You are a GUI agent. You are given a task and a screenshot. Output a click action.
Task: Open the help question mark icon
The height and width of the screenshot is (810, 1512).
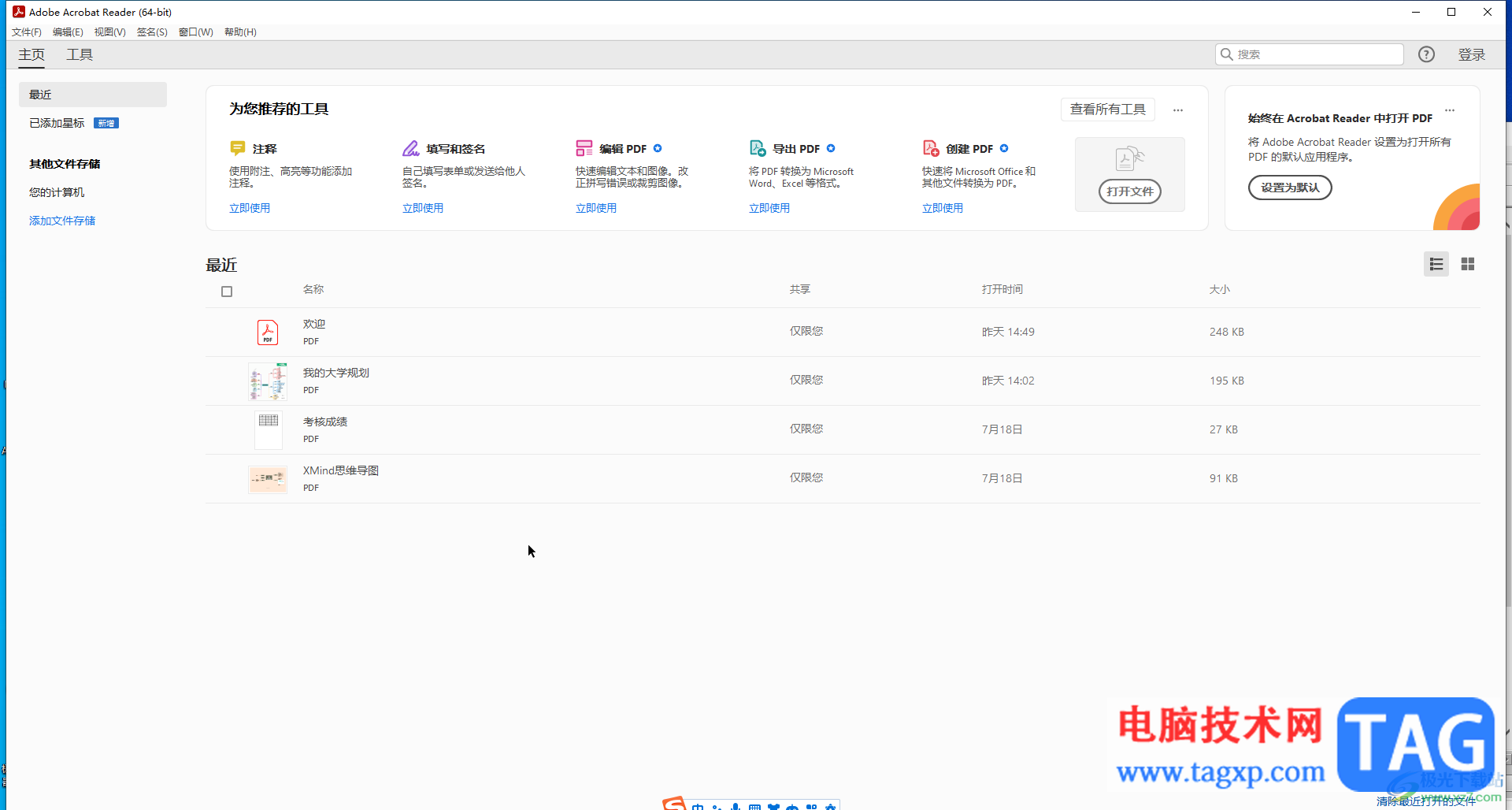[x=1426, y=54]
